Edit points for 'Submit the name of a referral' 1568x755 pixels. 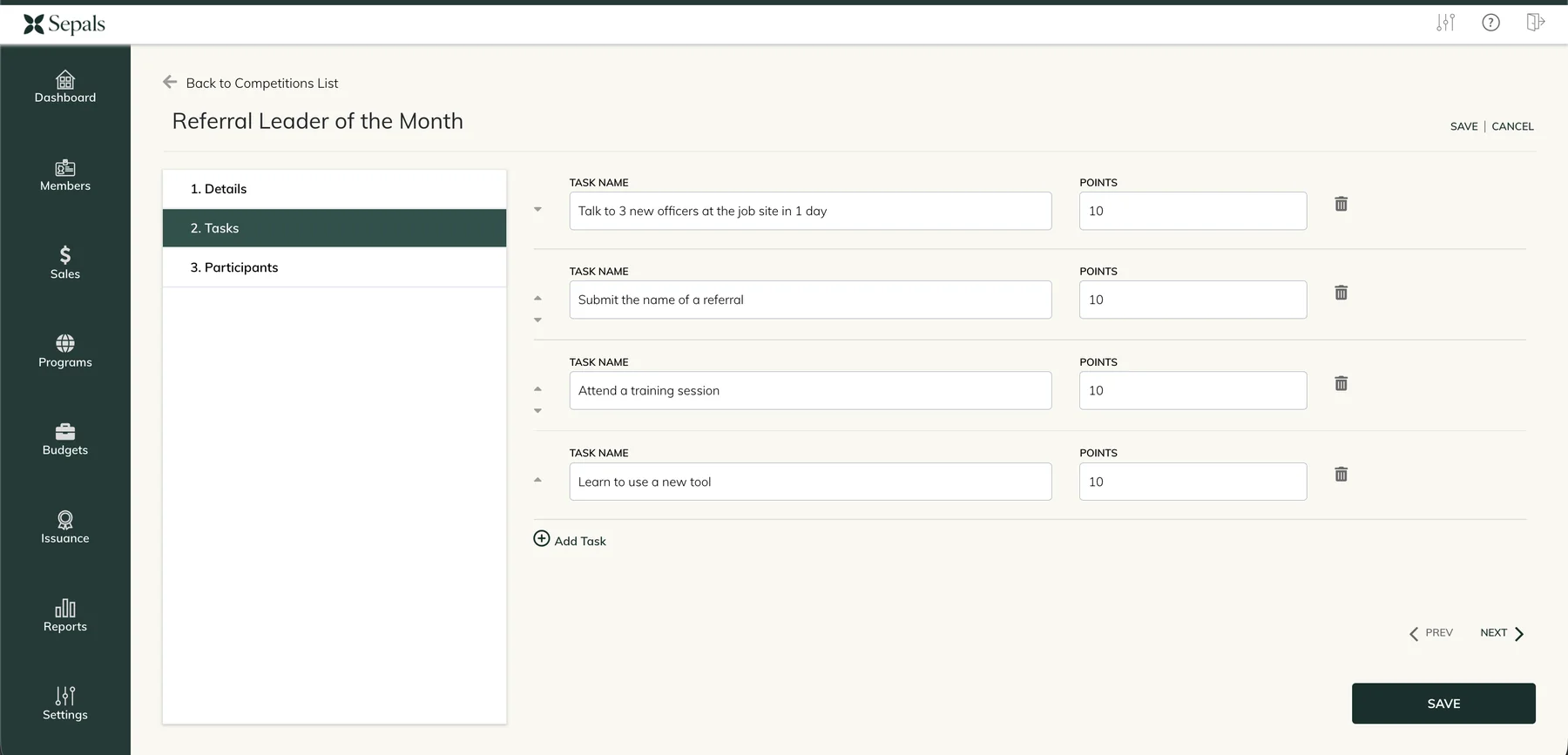click(x=1193, y=300)
